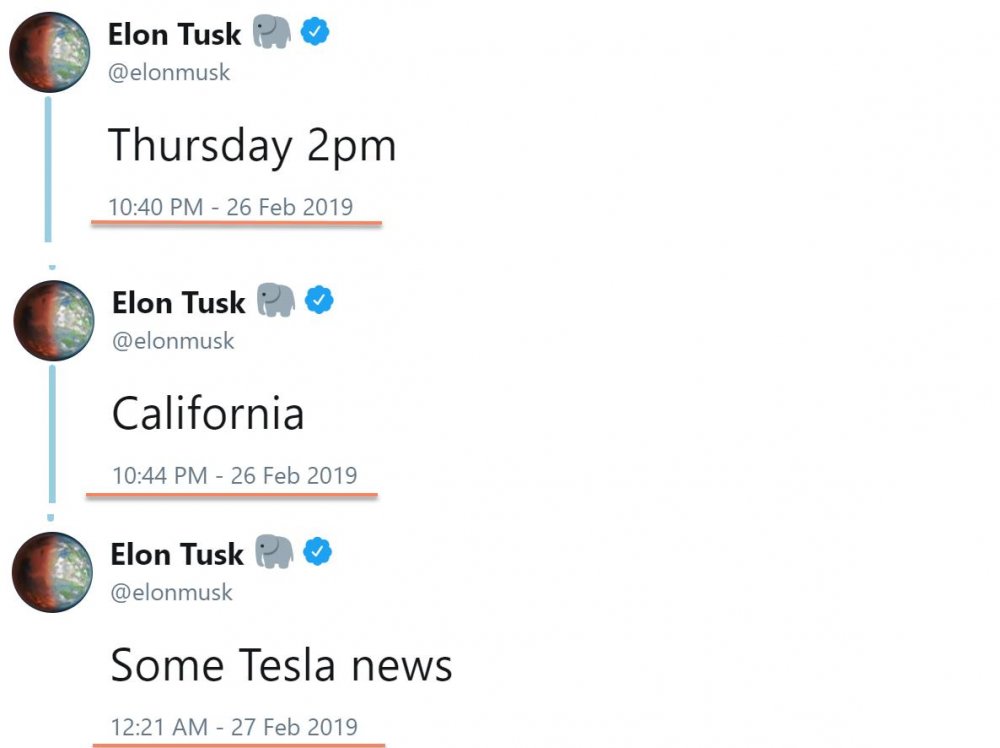This screenshot has width=1000, height=748.
Task: Click the elephant emoji on the California tweet
Action: pyautogui.click(x=275, y=300)
